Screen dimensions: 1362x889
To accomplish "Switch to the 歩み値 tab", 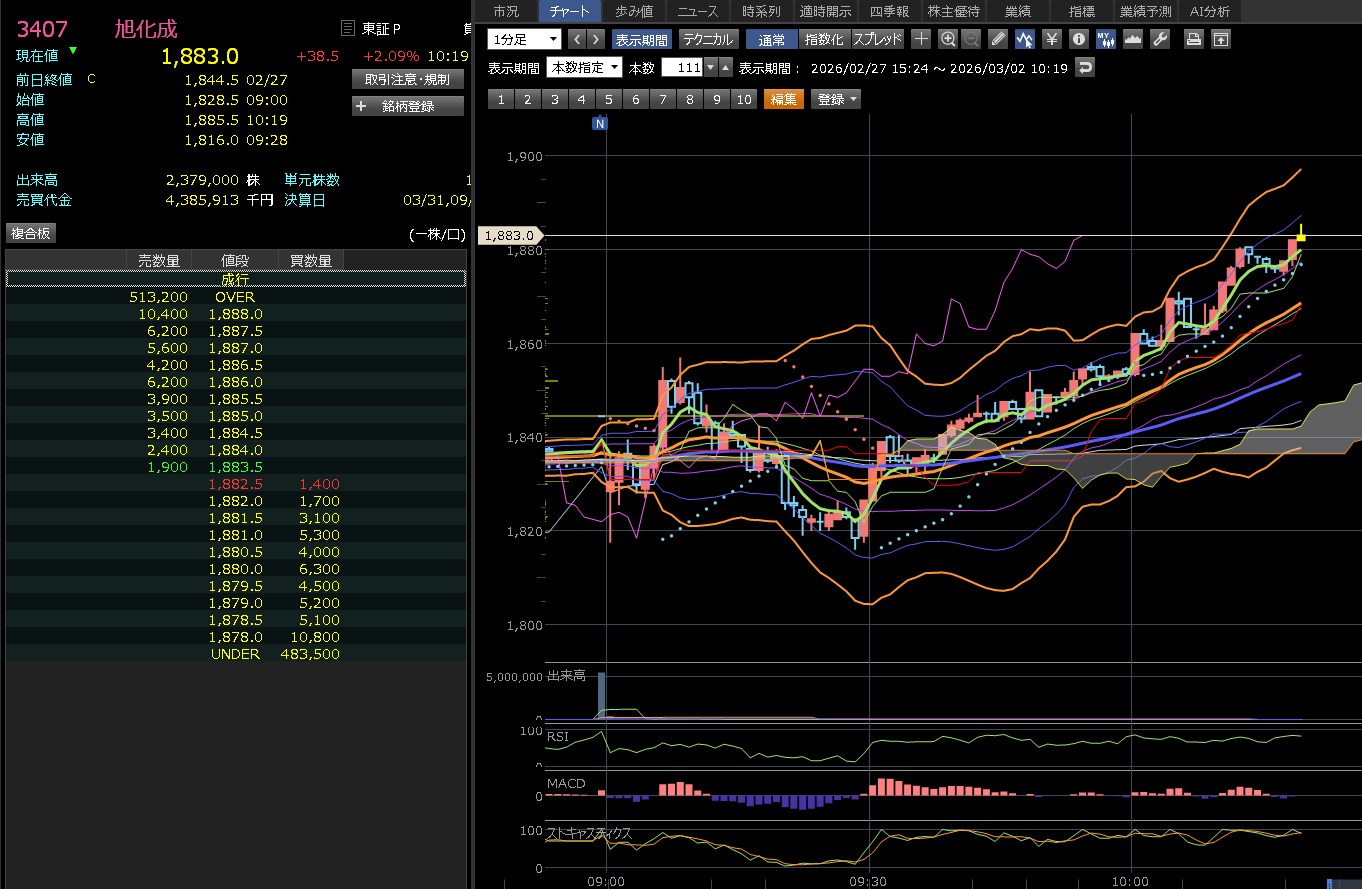I will [634, 11].
